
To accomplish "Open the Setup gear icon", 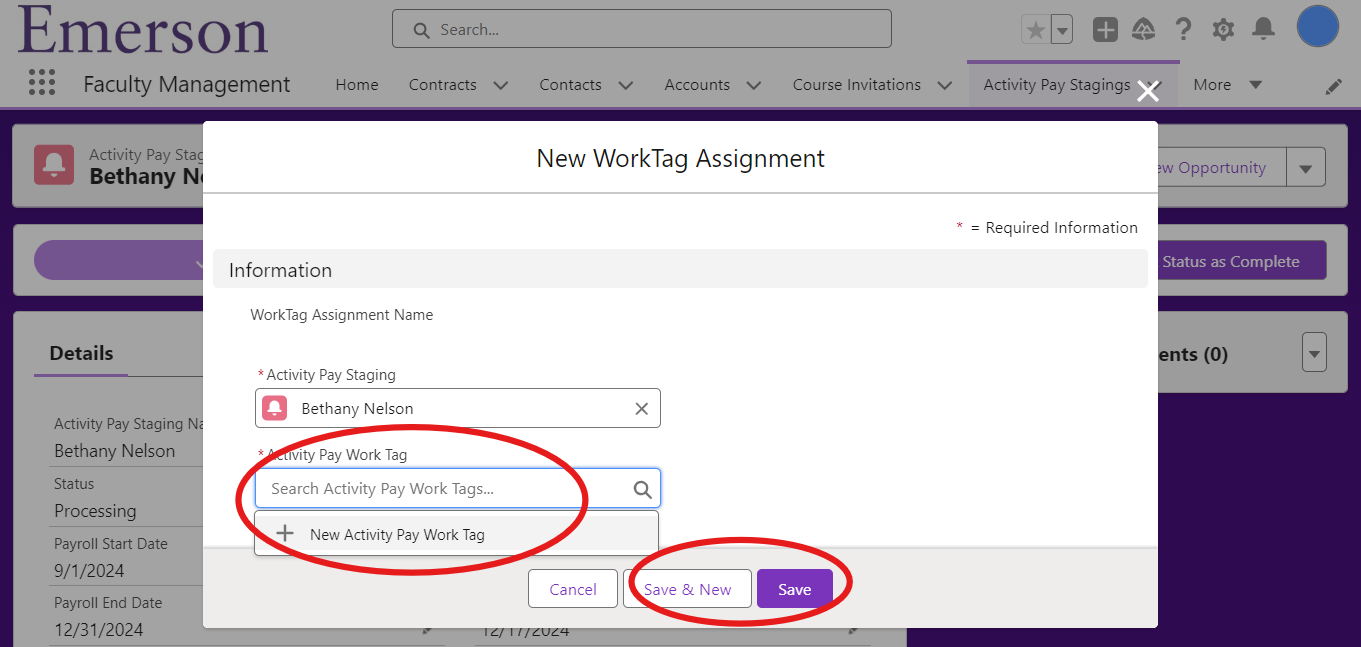I will 1223,30.
